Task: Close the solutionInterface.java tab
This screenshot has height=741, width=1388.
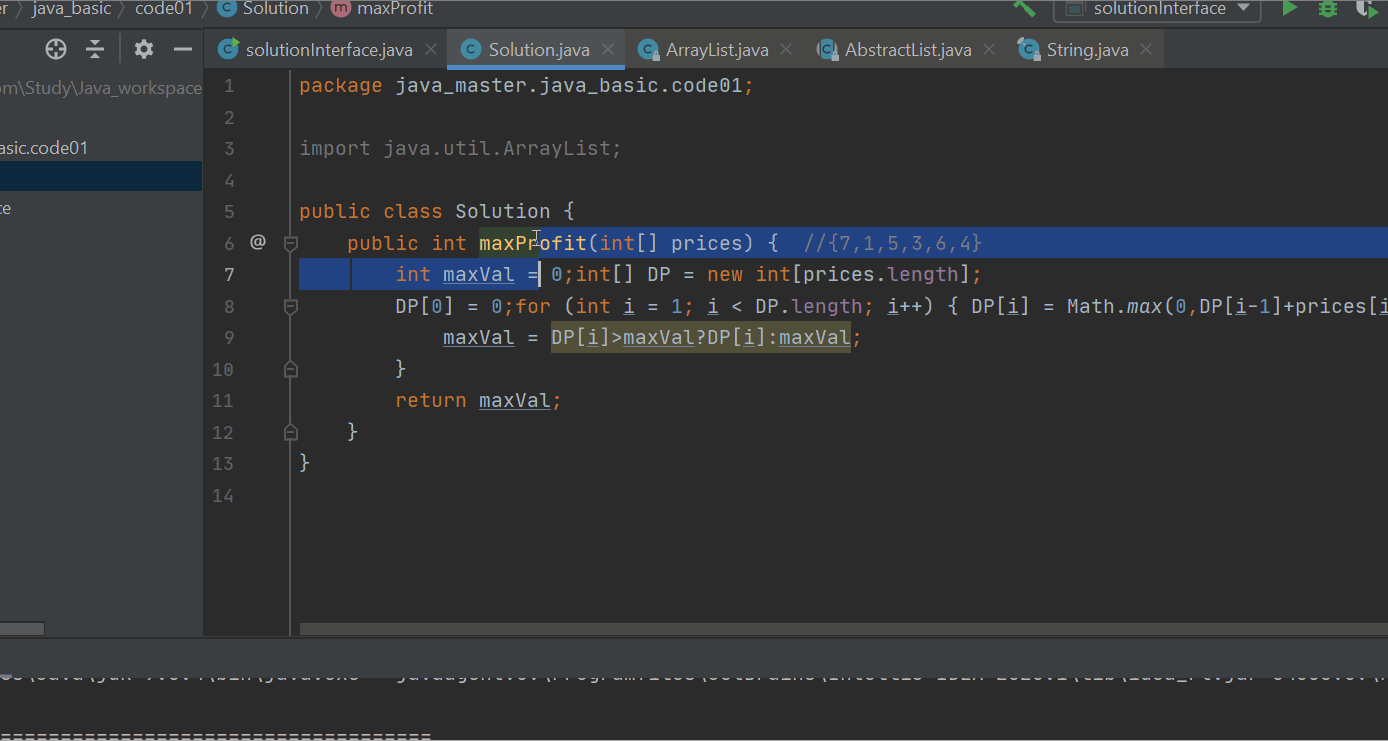Action: 431,49
